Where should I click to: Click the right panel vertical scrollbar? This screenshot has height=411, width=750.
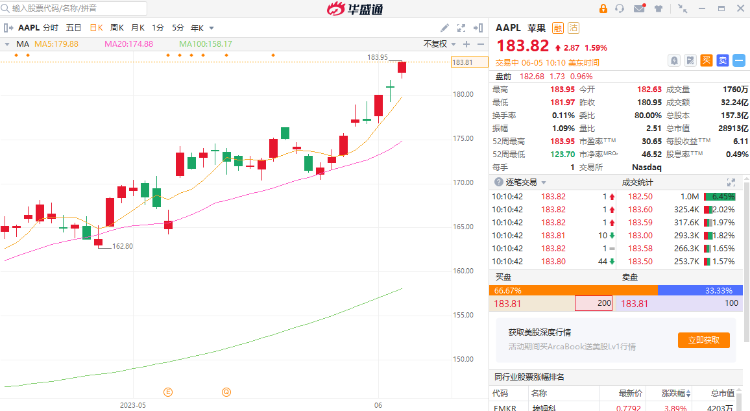pyautogui.click(x=746, y=261)
